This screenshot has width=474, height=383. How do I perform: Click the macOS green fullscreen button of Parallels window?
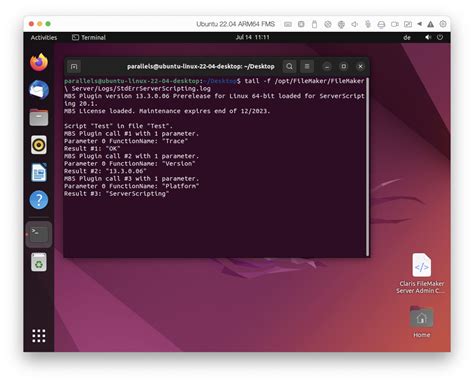[x=48, y=24]
